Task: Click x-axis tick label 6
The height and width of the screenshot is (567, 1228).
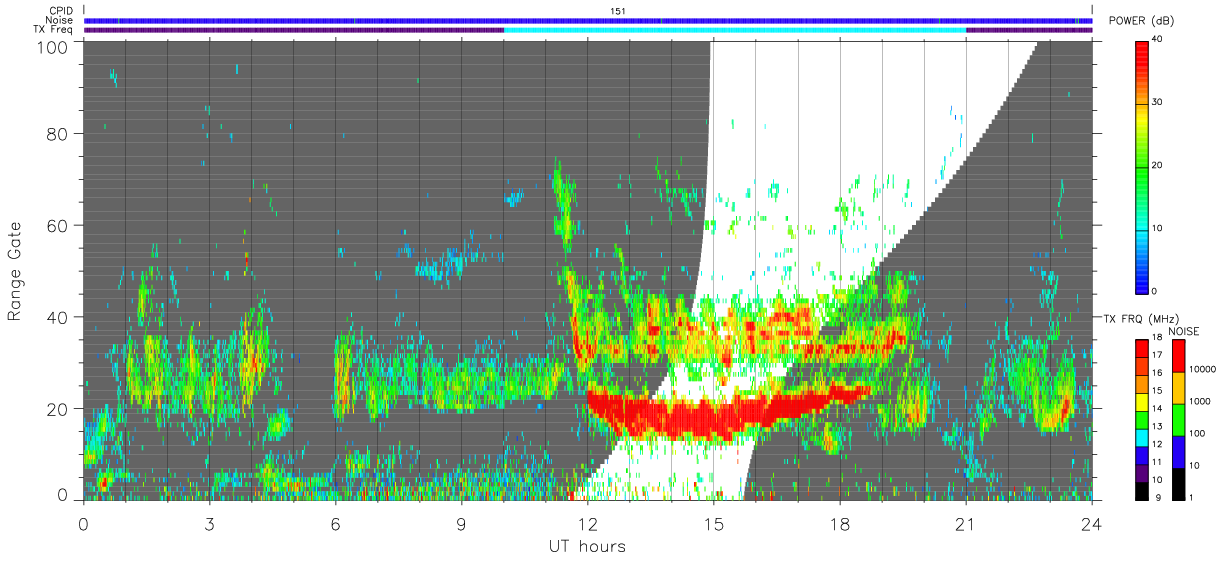Action: [x=335, y=523]
